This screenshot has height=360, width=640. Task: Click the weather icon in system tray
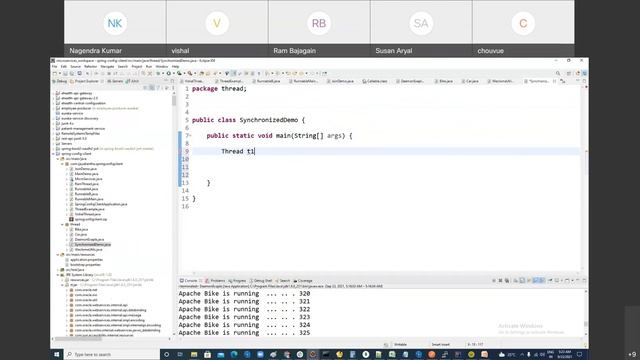502,355
